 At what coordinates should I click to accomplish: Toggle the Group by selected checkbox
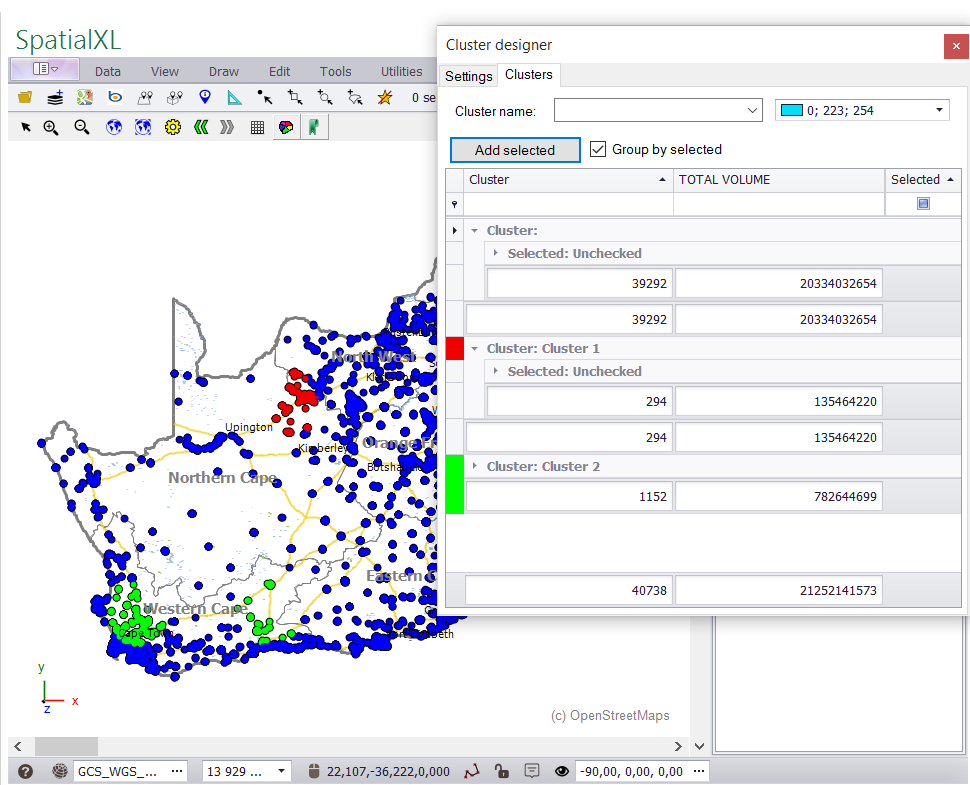(x=598, y=149)
